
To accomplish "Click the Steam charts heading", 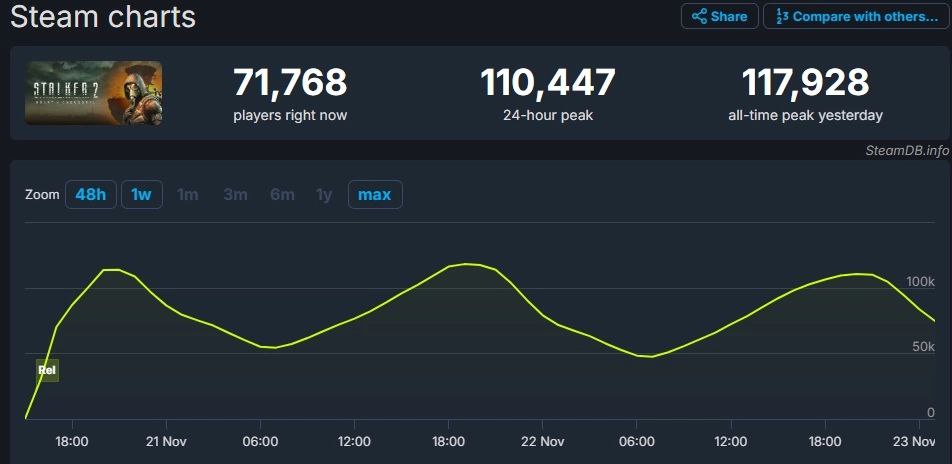I will tap(103, 16).
